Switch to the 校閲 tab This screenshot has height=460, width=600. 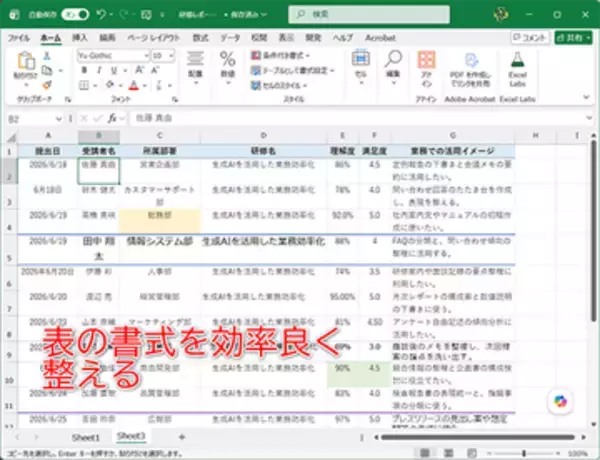[x=259, y=38]
